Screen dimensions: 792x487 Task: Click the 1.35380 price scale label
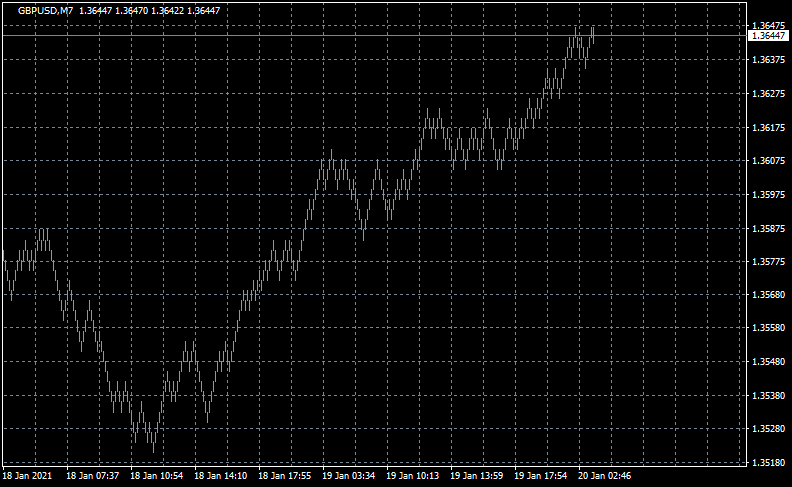(768, 396)
